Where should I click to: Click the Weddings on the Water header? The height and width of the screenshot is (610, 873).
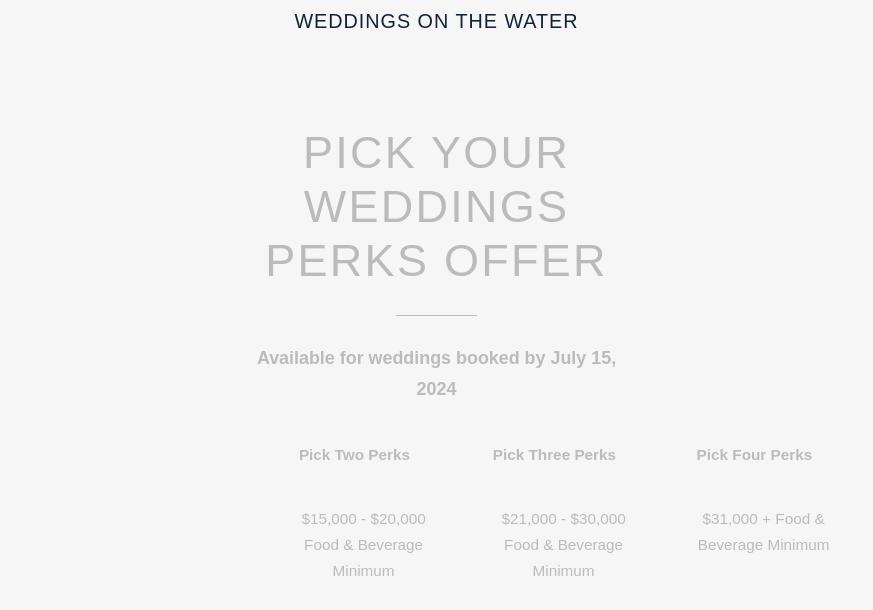(x=436, y=21)
